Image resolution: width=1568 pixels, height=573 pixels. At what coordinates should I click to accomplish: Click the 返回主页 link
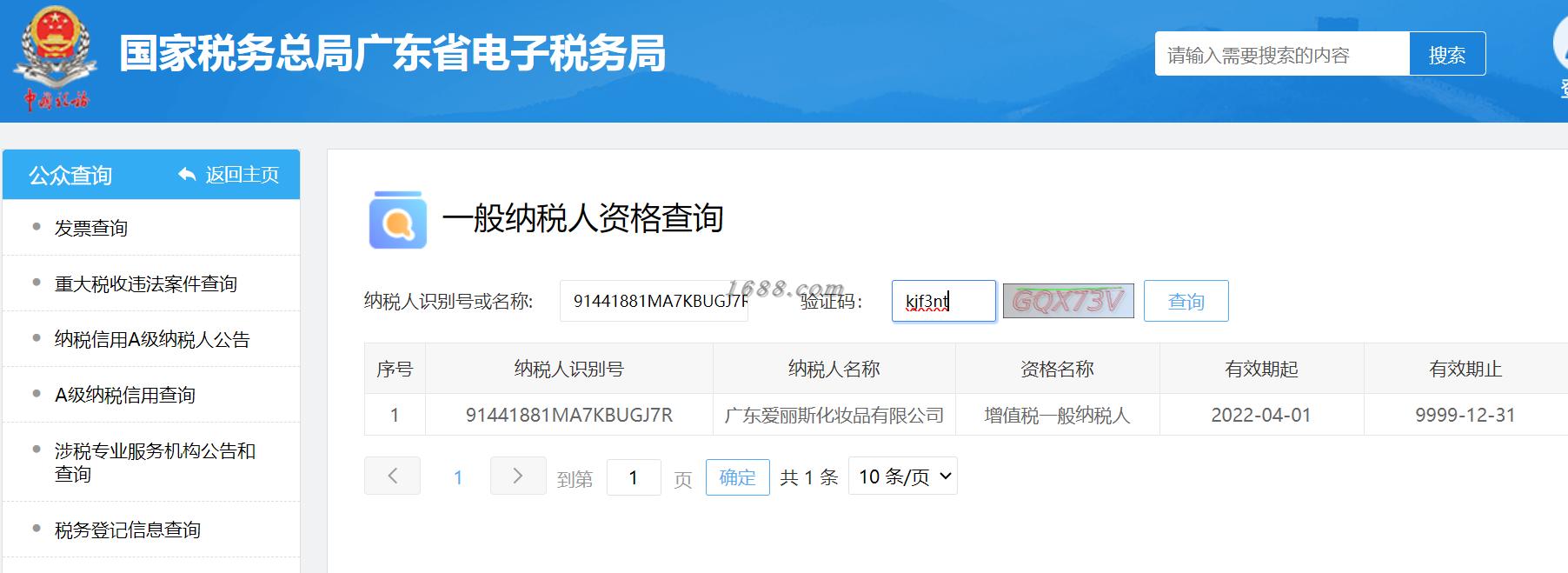pos(243,175)
